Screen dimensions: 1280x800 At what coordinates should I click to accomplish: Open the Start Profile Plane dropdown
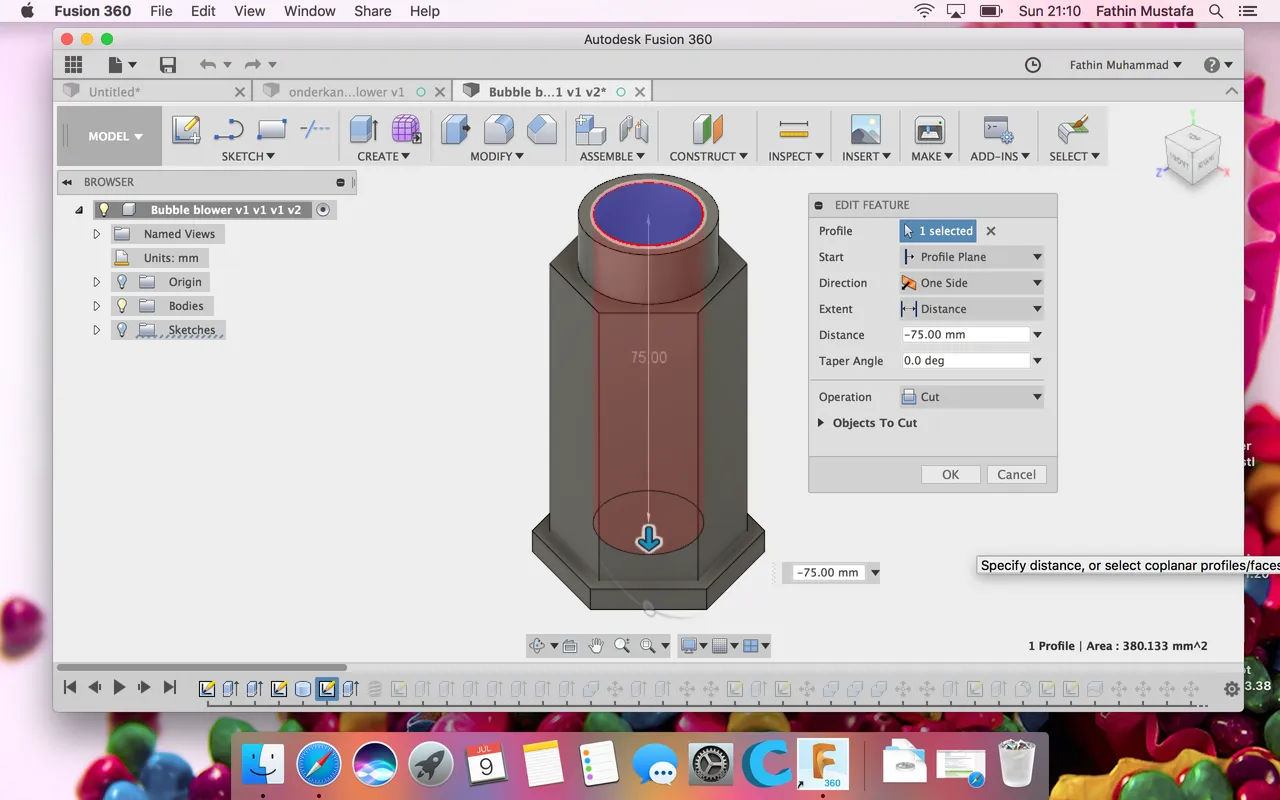971,257
